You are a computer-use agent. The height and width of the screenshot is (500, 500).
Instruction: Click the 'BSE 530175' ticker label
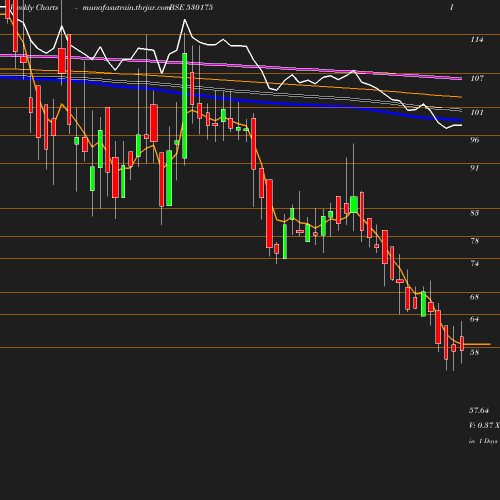191,7
